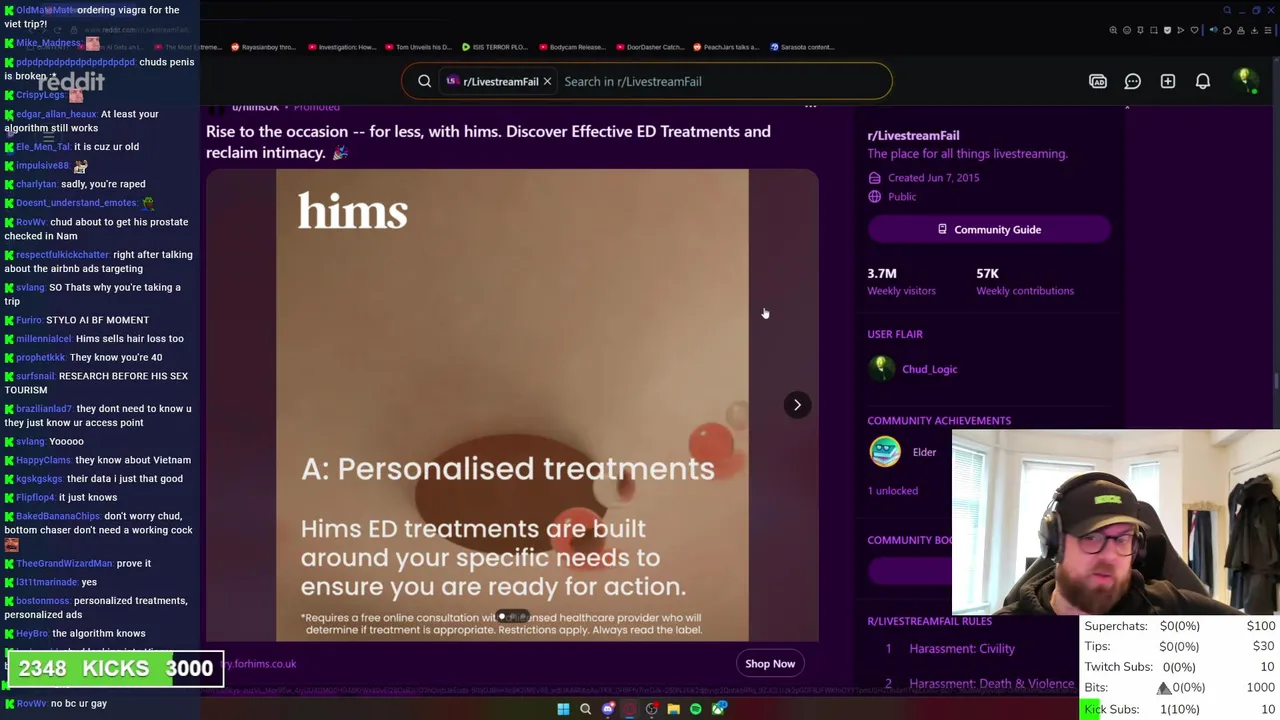Click the 1 unlocked achievements text
The width and height of the screenshot is (1280, 720).
tap(892, 491)
